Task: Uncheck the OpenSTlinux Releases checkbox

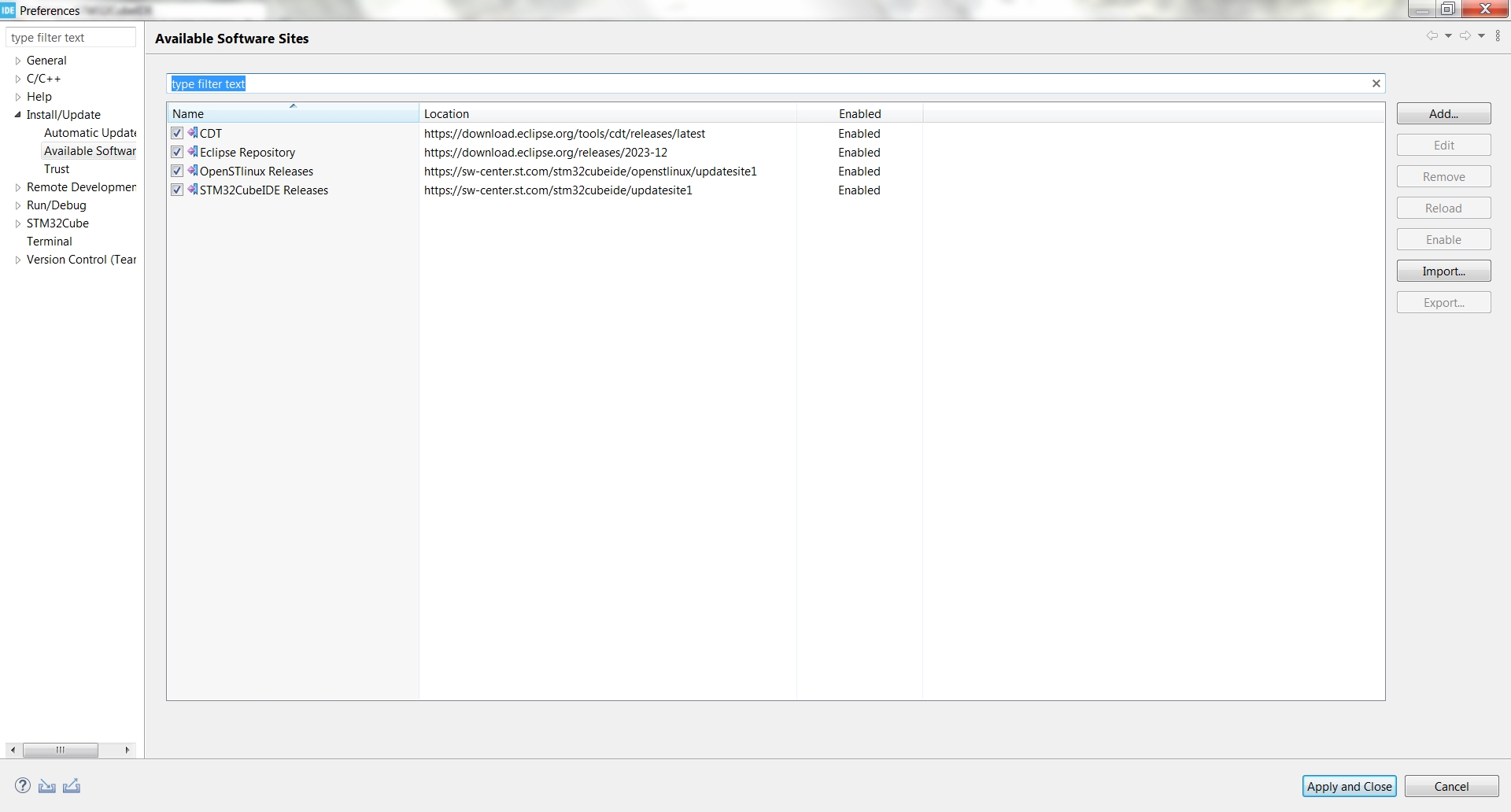Action: coord(177,171)
